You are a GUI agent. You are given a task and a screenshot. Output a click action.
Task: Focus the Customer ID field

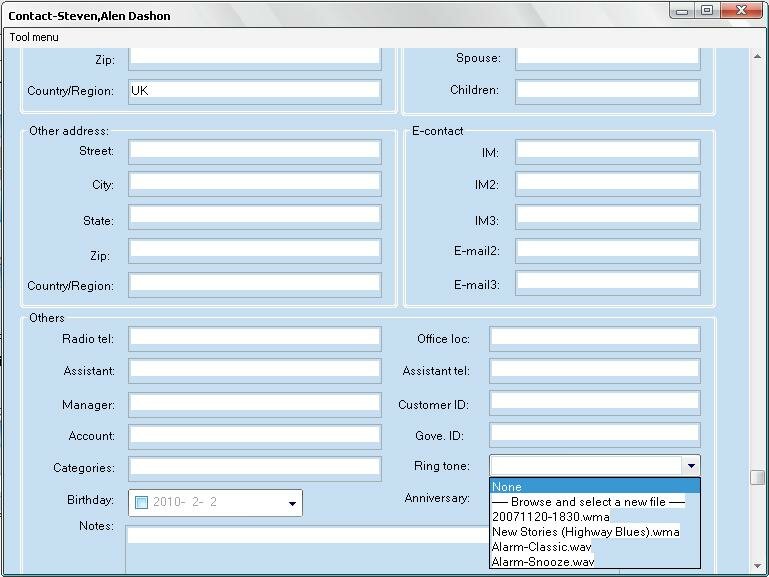(594, 403)
